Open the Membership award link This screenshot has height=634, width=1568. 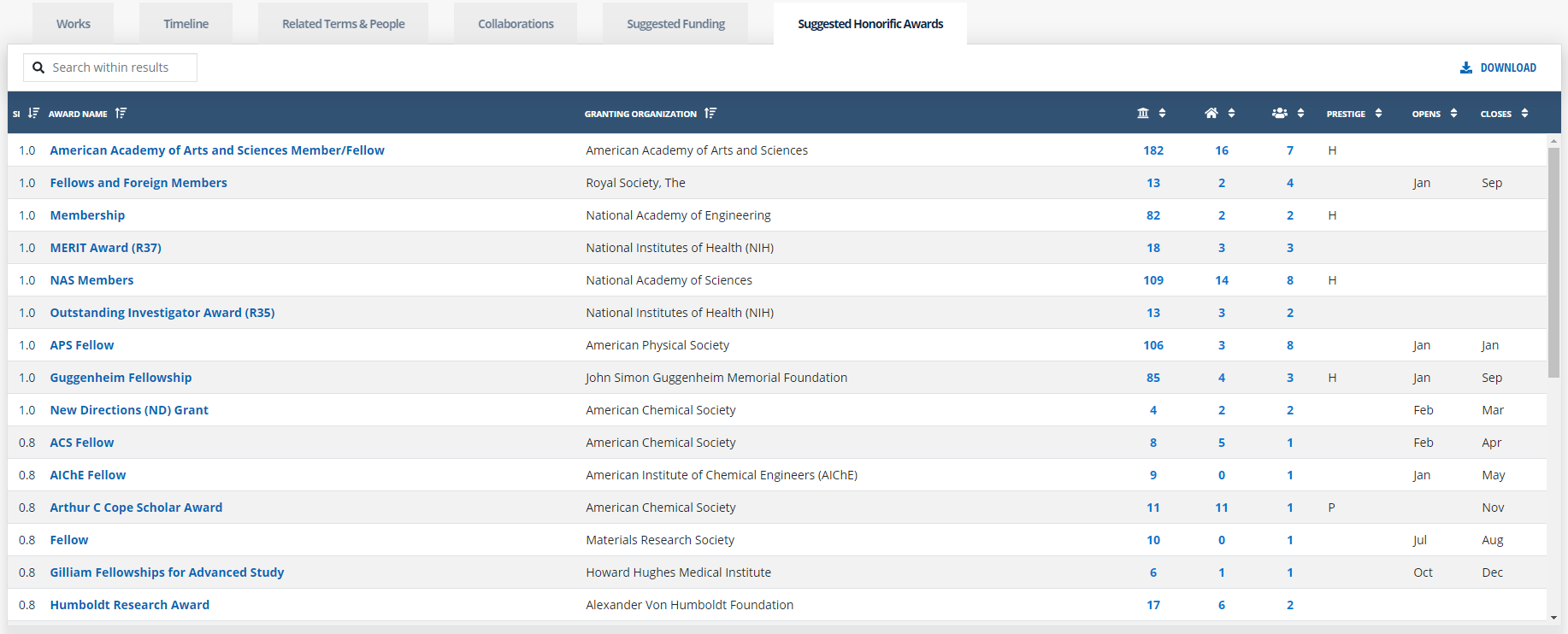tap(87, 215)
